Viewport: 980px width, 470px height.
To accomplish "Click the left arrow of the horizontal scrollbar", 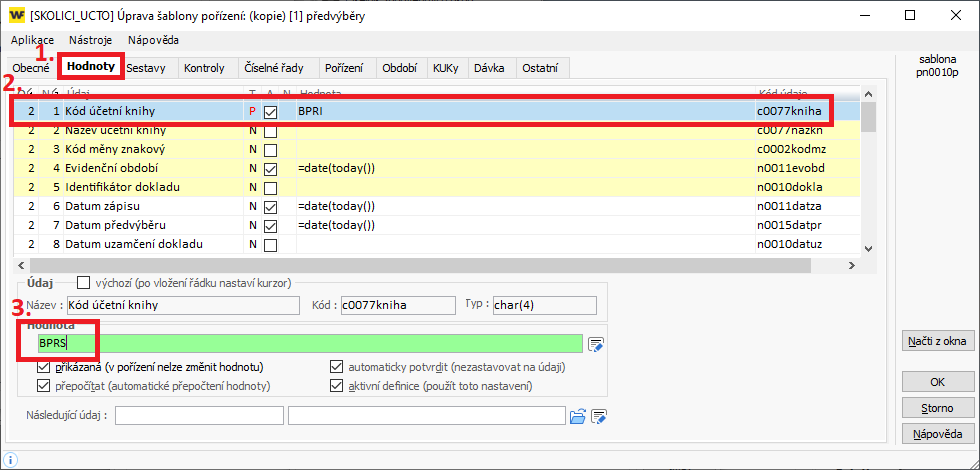I will (21, 266).
